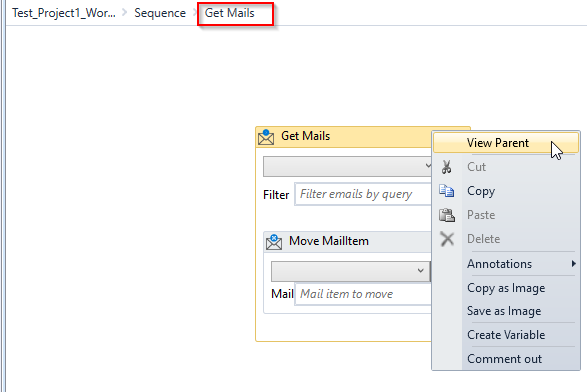The image size is (587, 392).
Task: Go to Test_Project1_Wor... breadcrumb
Action: (x=64, y=13)
